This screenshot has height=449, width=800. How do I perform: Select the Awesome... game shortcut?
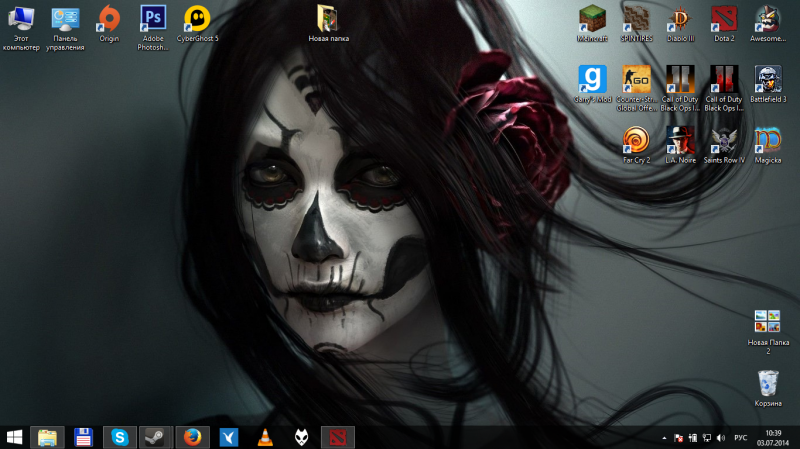coord(768,24)
